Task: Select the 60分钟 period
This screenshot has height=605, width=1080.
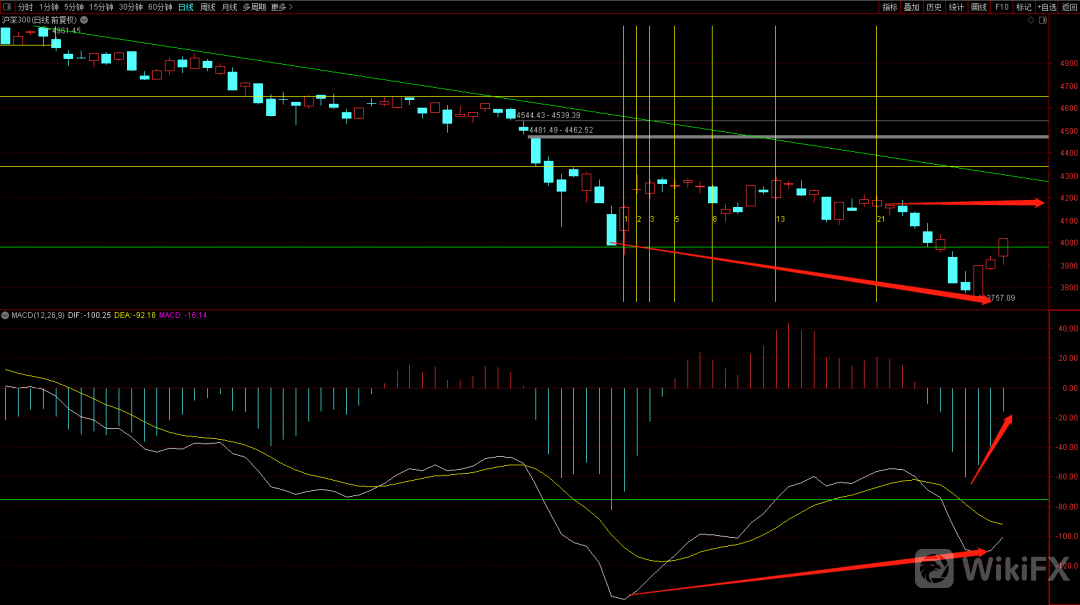Action: click(159, 7)
